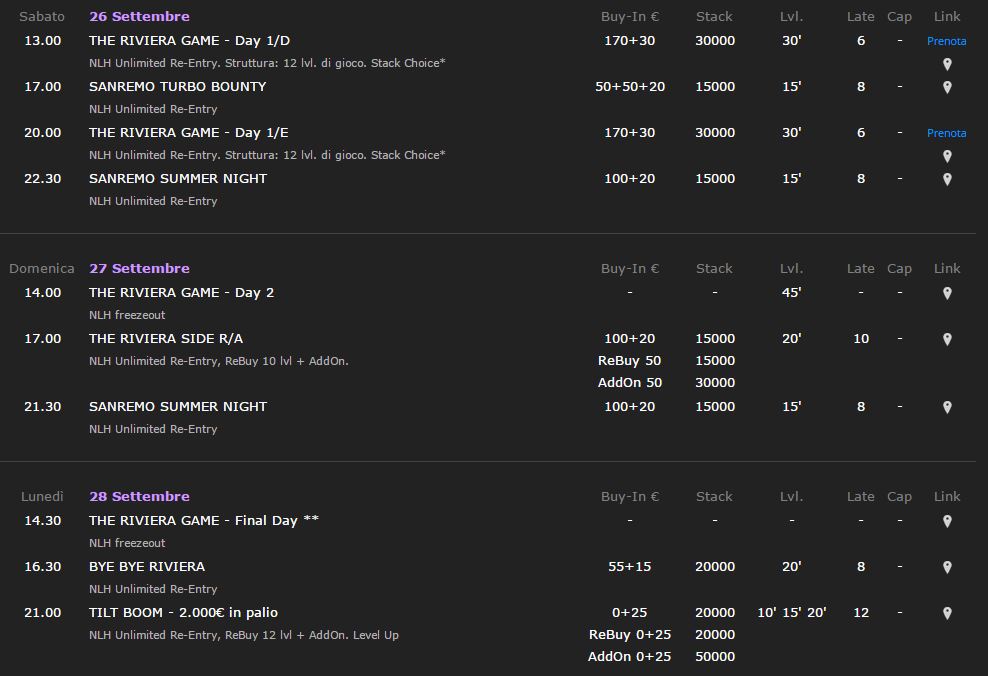Select the 27 Settembre date heading
The height and width of the screenshot is (676, 988).
click(x=139, y=268)
